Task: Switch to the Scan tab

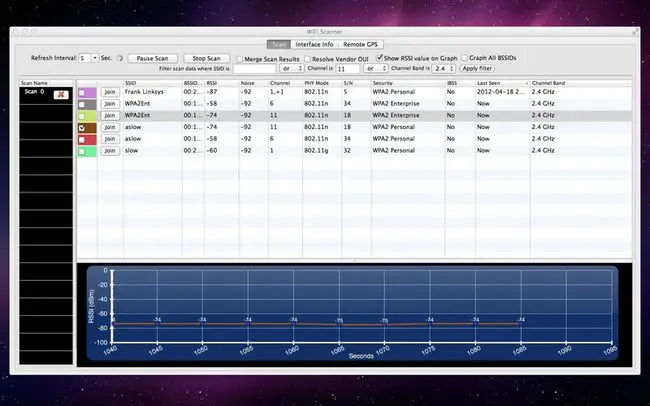Action: [279, 44]
